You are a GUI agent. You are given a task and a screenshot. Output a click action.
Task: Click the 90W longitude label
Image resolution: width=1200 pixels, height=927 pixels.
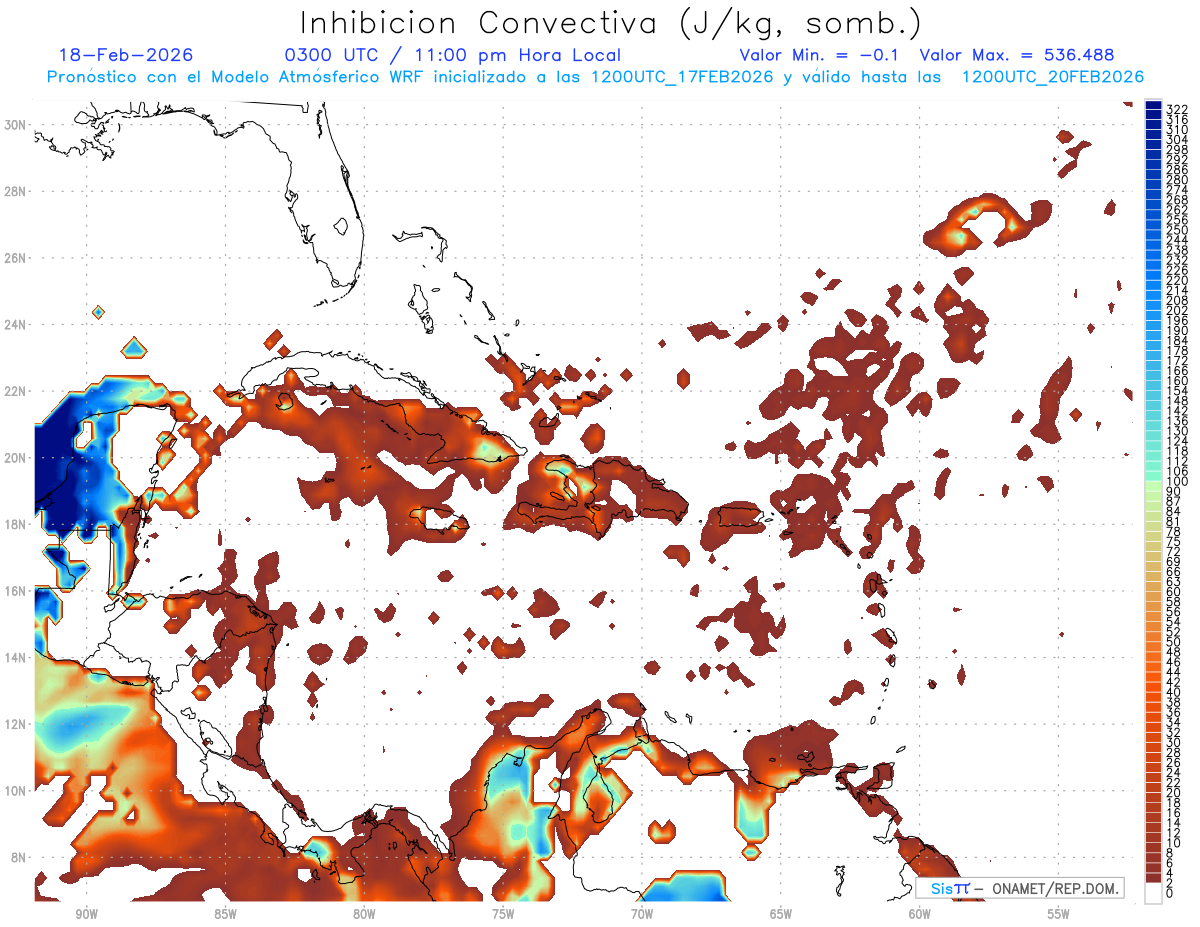pyautogui.click(x=86, y=914)
